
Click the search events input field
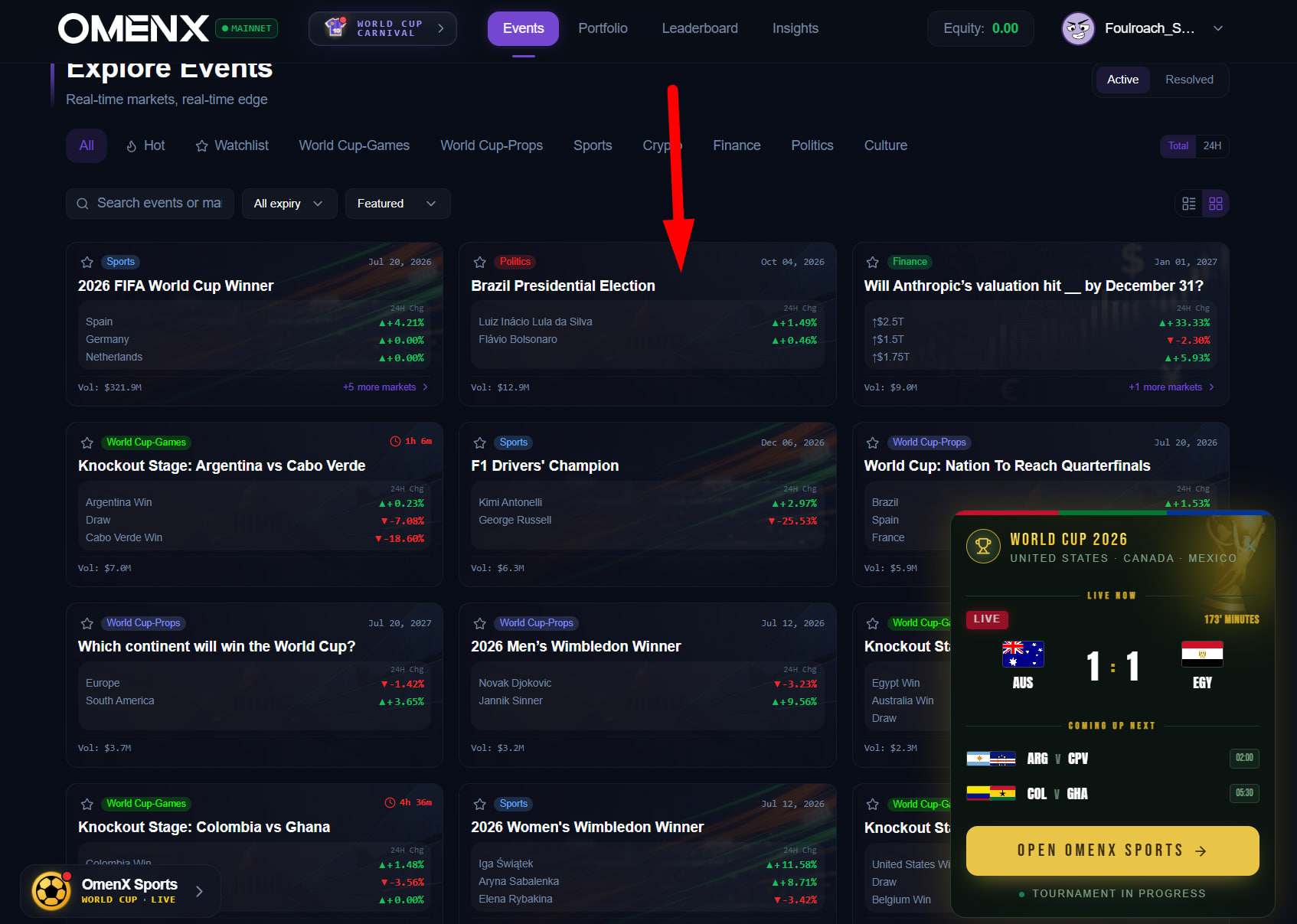click(x=150, y=204)
